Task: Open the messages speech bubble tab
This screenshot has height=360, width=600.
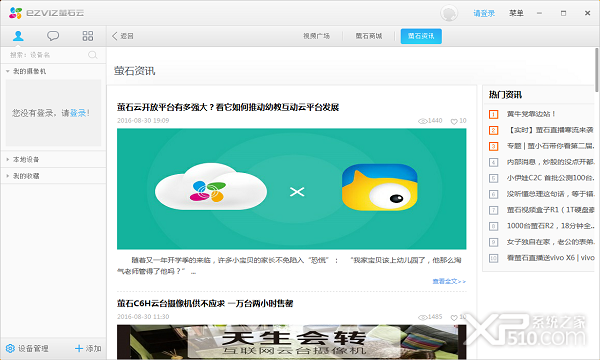Action: coord(53,36)
